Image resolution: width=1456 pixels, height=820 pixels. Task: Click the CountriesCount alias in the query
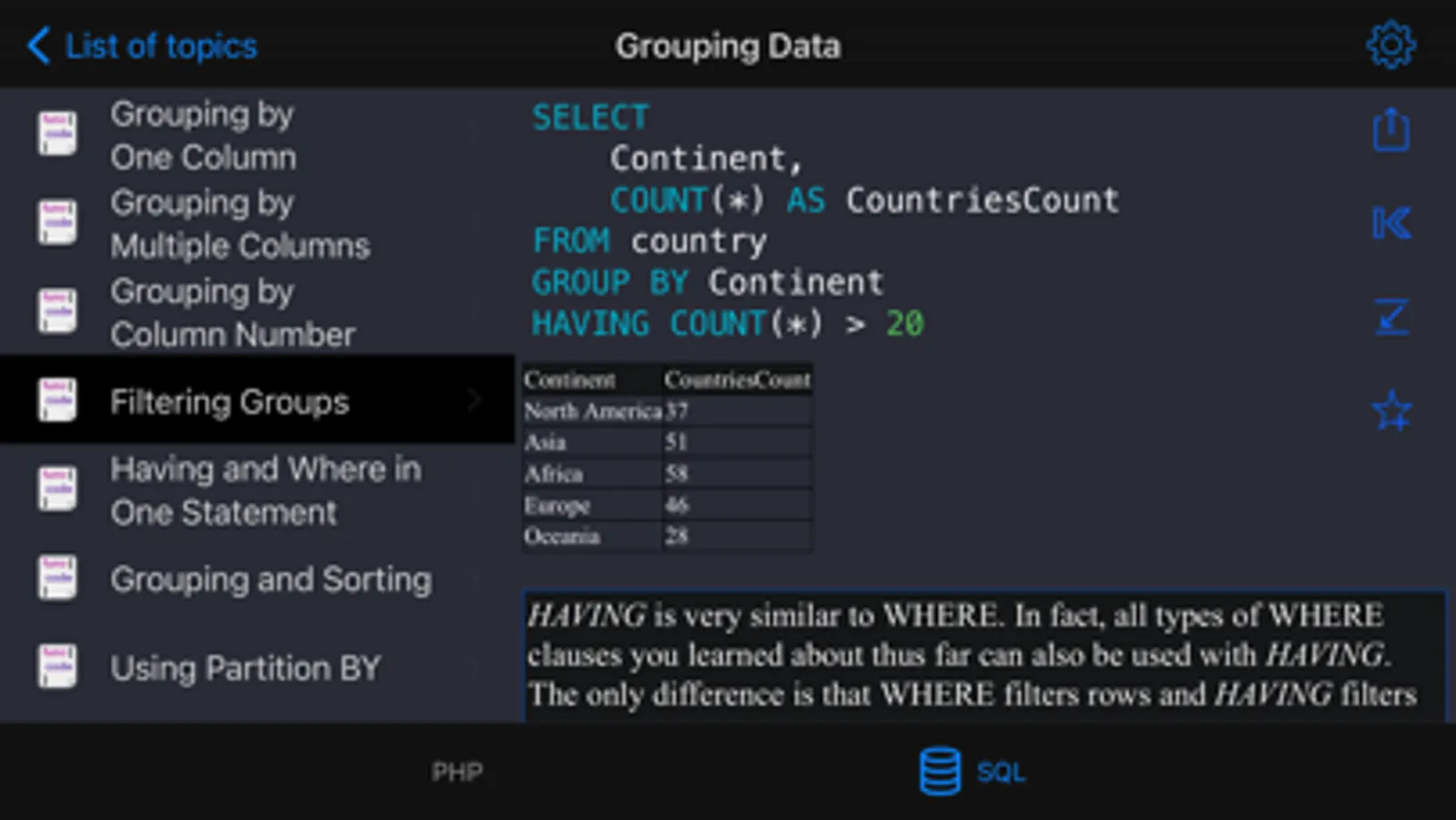click(x=982, y=200)
